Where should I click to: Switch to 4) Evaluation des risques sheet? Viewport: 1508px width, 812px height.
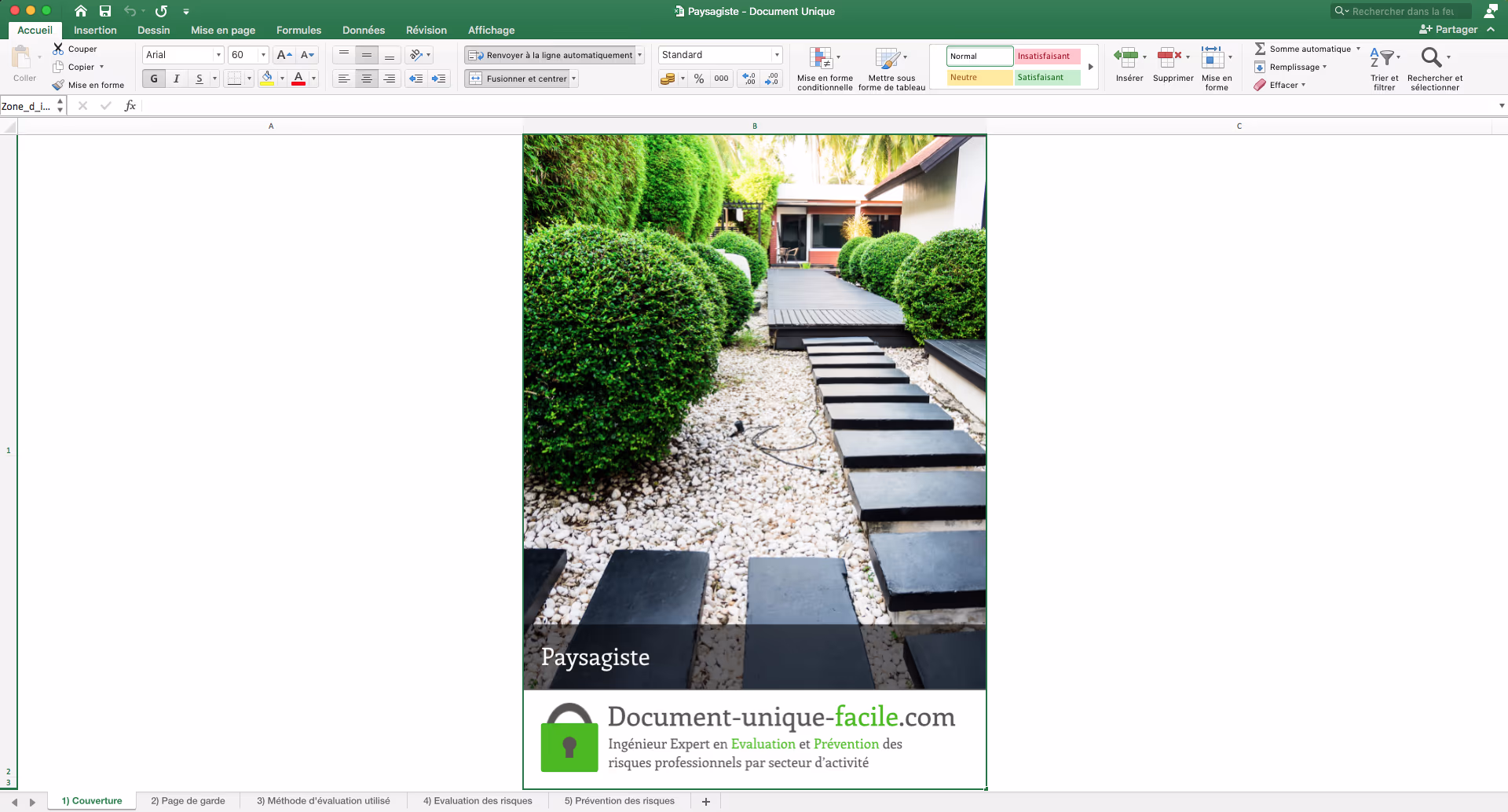(x=478, y=801)
